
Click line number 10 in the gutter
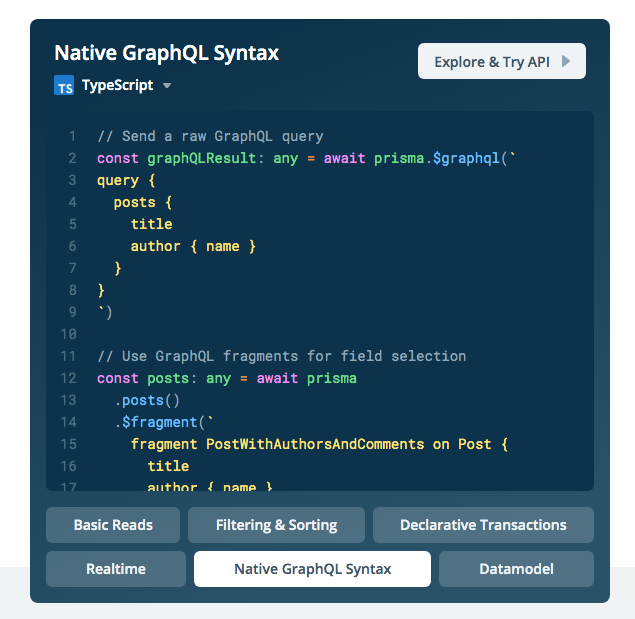pos(68,334)
